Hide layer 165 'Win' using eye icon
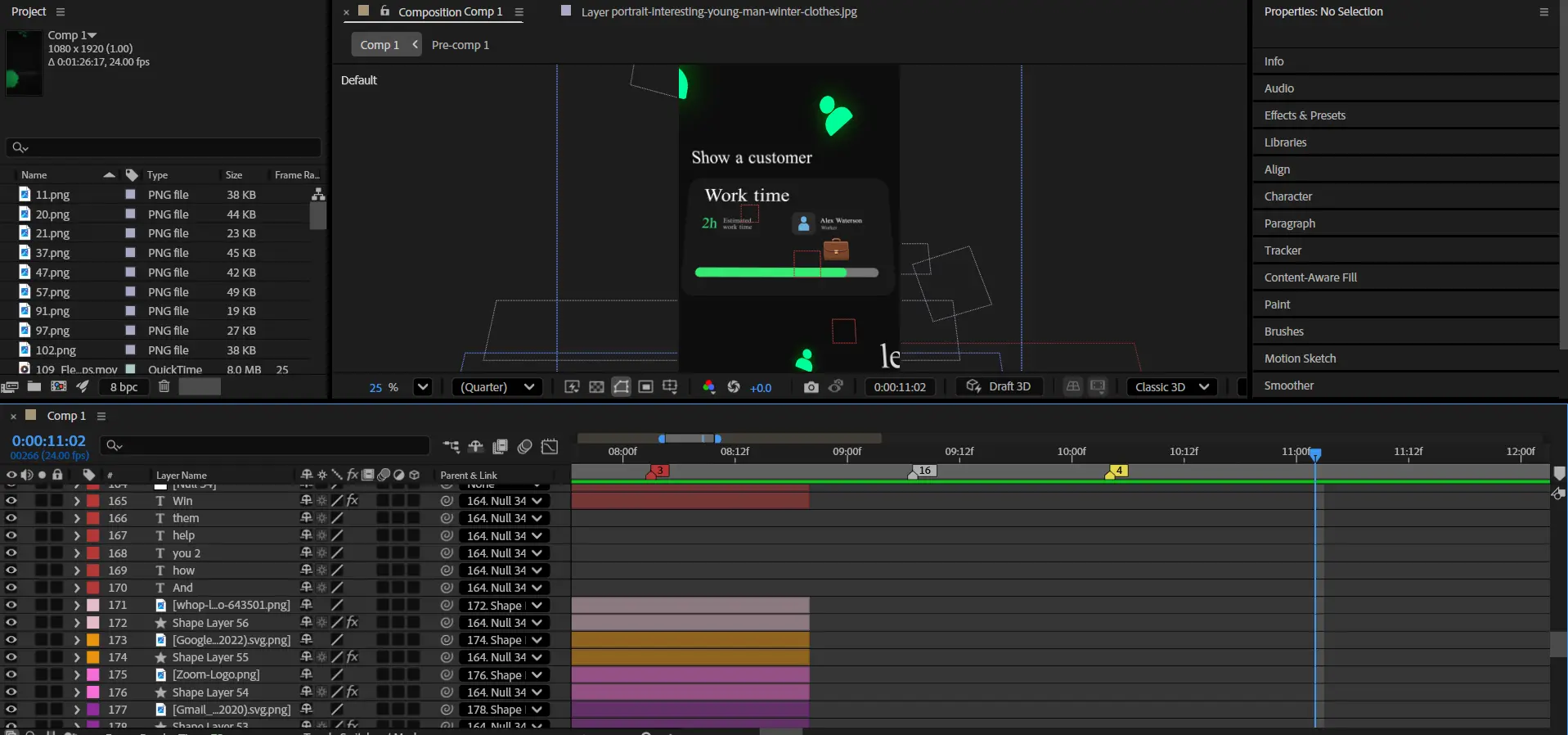The width and height of the screenshot is (1568, 735). 11,501
